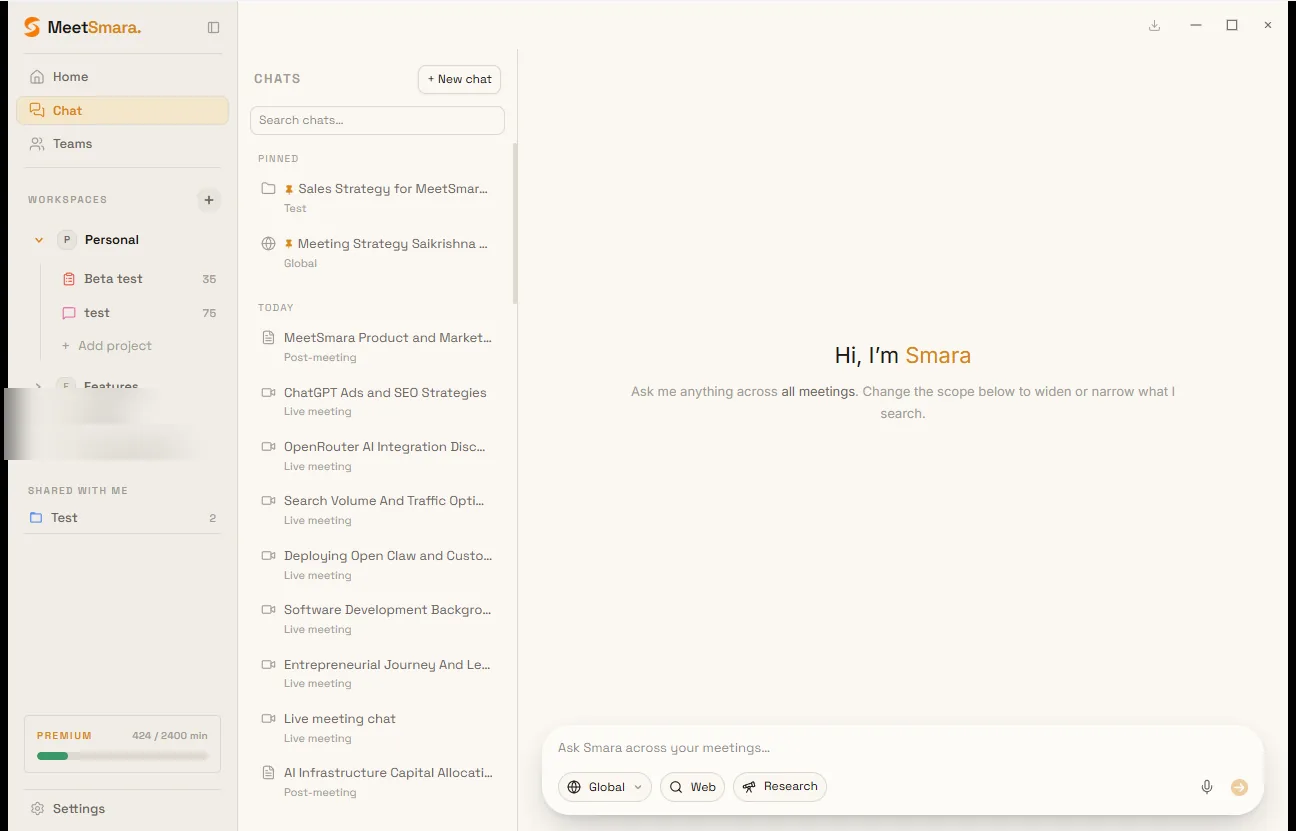Screen dimensions: 1296x831
Task: Go to Home in sidebar
Action: [122, 77]
